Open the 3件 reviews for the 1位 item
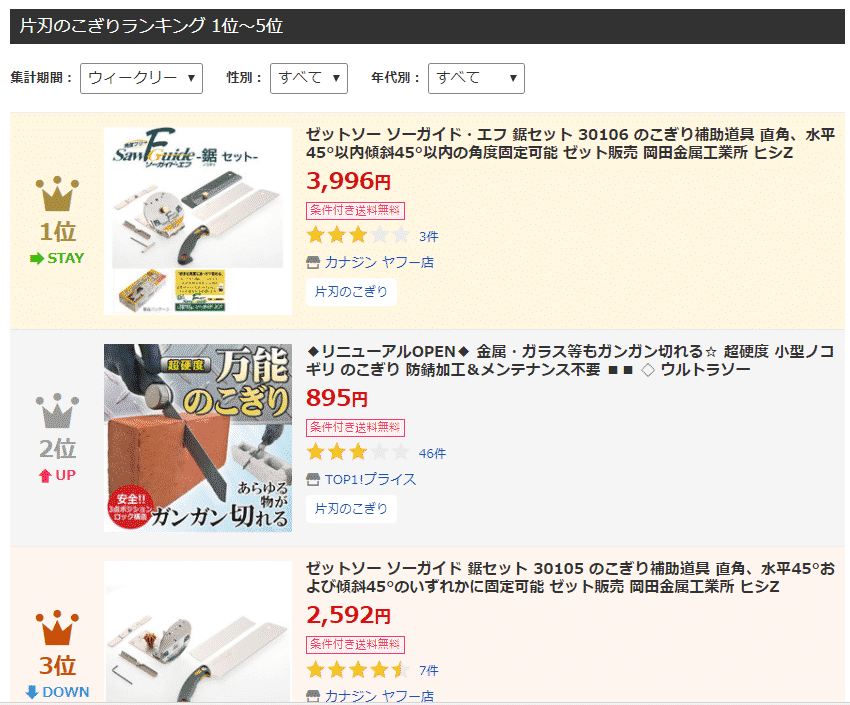Screen dimensions: 850x705 coord(428,237)
